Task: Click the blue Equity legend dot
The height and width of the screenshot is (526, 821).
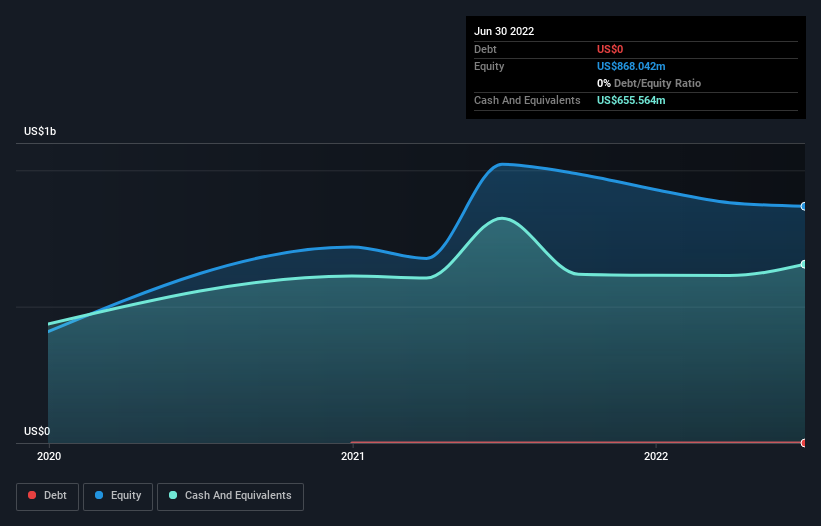Action: coord(99,495)
